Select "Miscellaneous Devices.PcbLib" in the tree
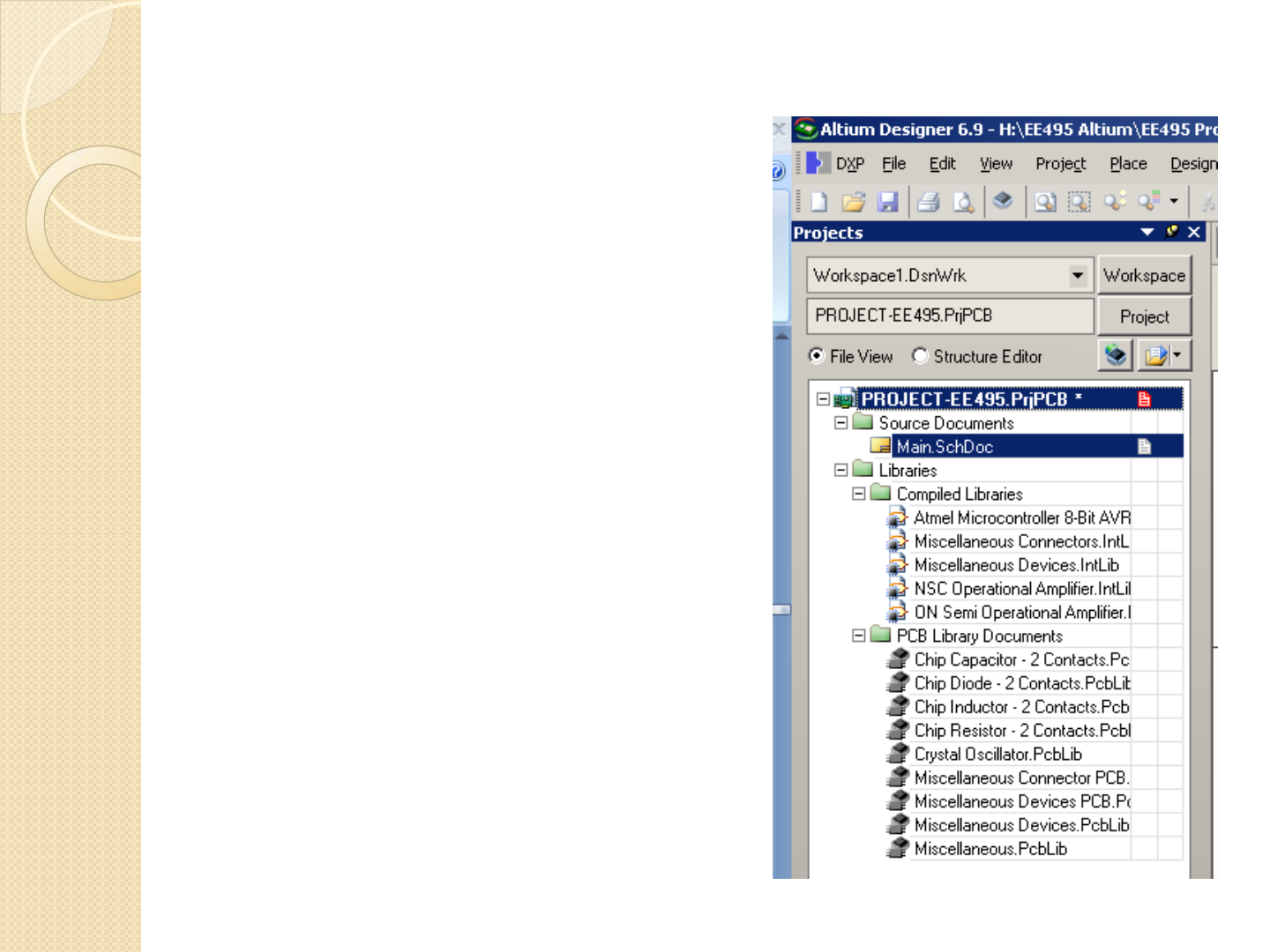The width and height of the screenshot is (1270, 952). [x=1021, y=825]
